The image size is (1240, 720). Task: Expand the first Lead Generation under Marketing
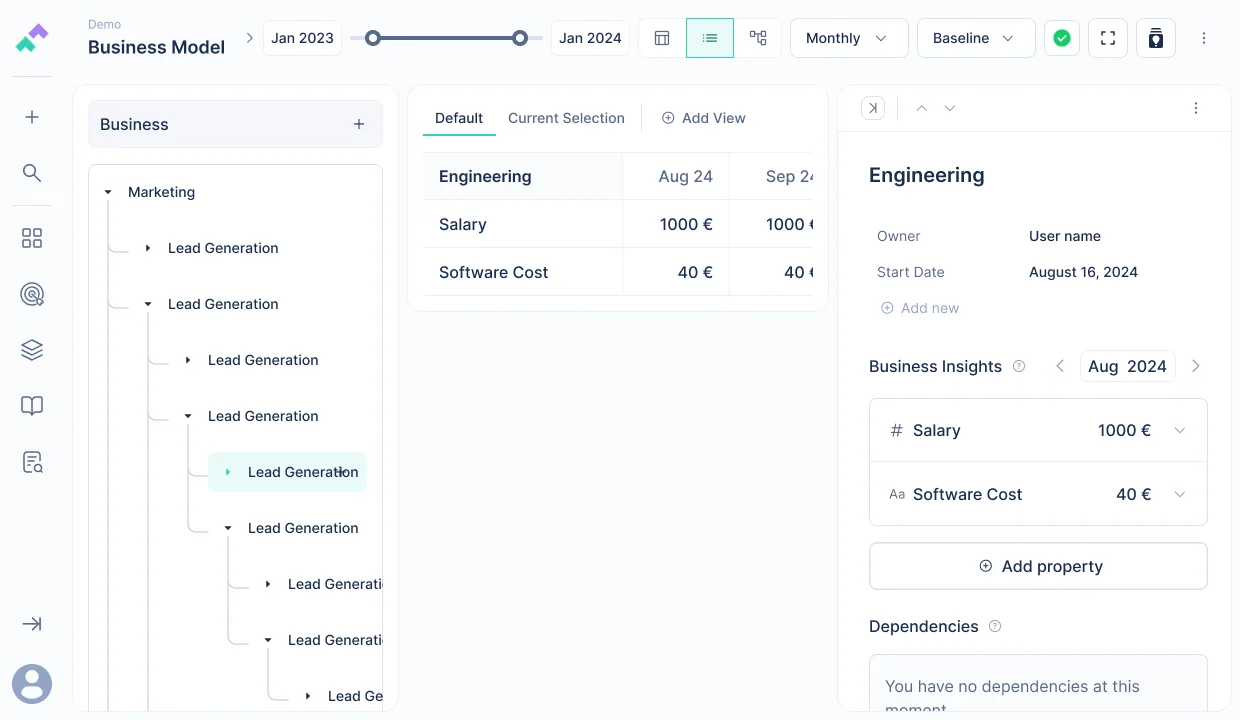tap(148, 248)
